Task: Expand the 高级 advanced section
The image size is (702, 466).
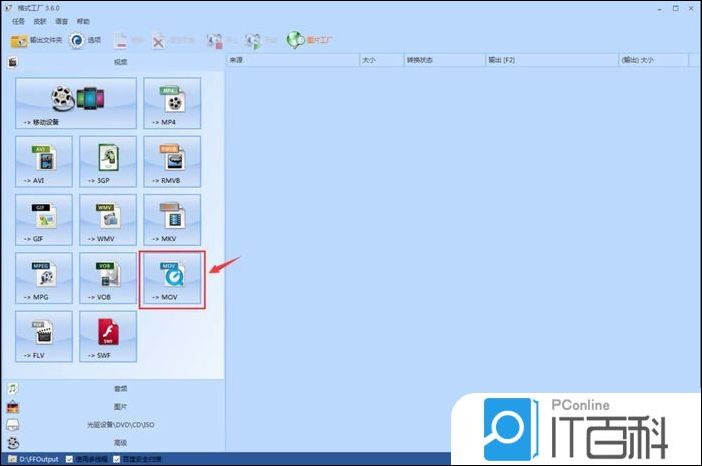Action: tap(113, 442)
